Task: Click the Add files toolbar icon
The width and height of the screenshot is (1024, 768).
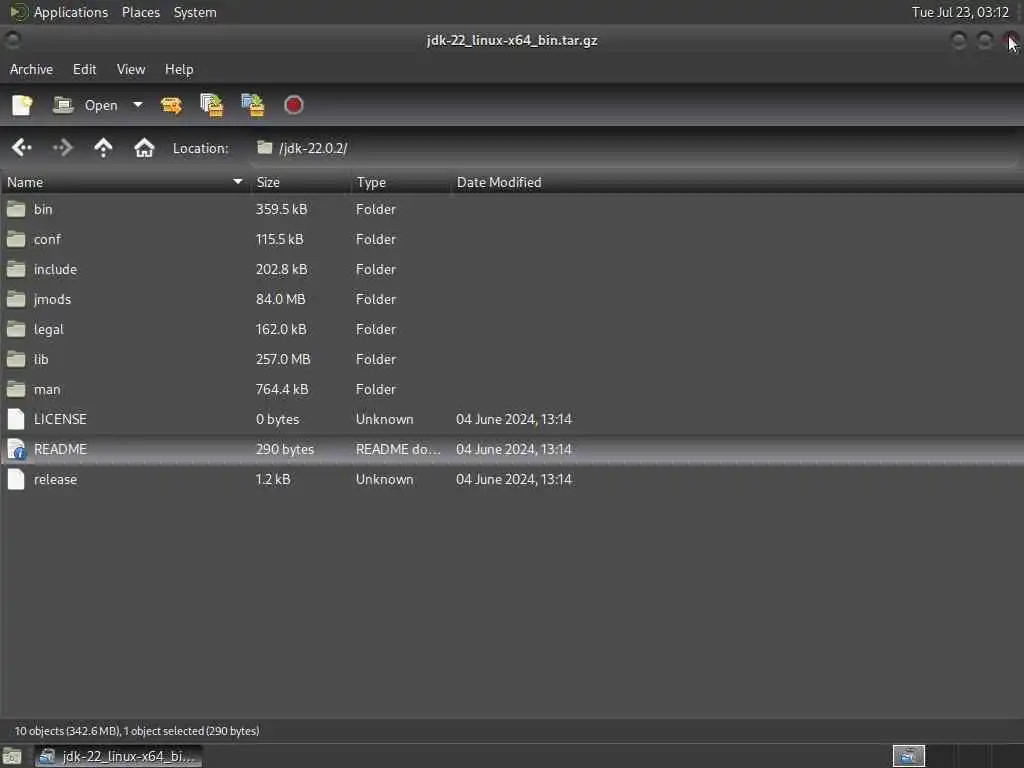Action: [212, 105]
